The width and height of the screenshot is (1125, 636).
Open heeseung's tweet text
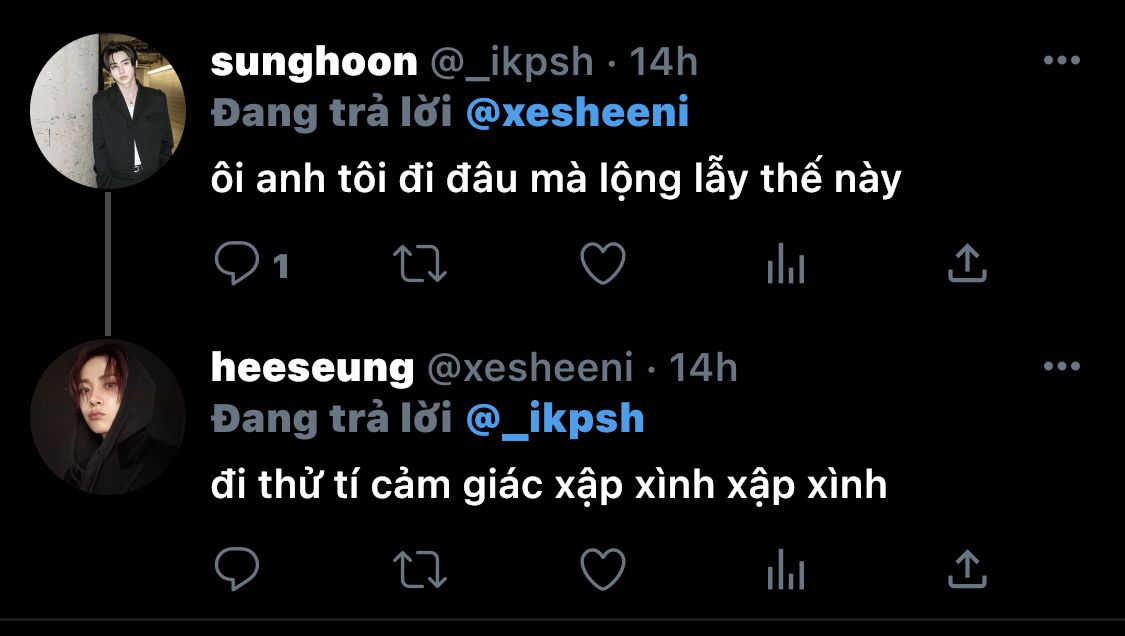549,486
